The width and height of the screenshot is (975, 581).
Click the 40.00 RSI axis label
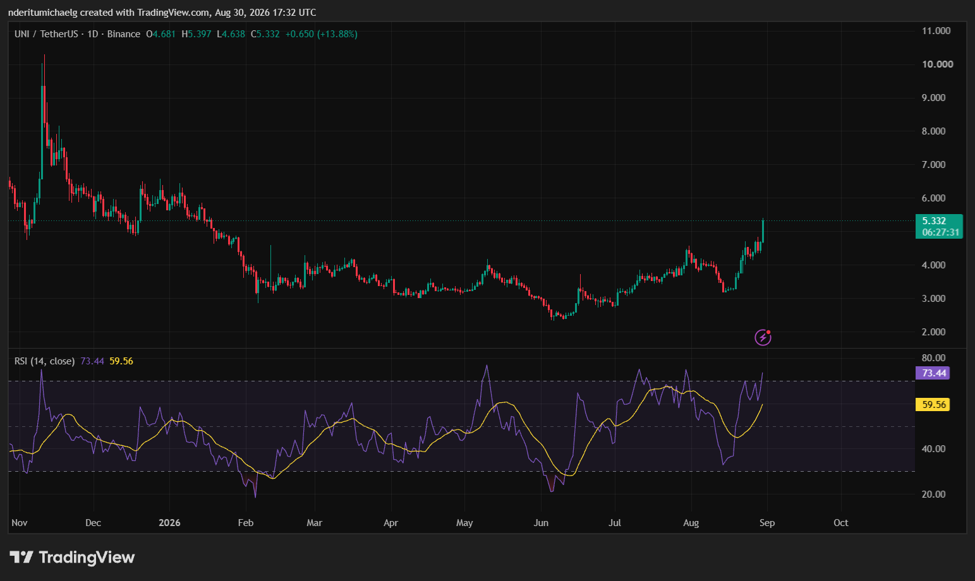[x=933, y=449]
